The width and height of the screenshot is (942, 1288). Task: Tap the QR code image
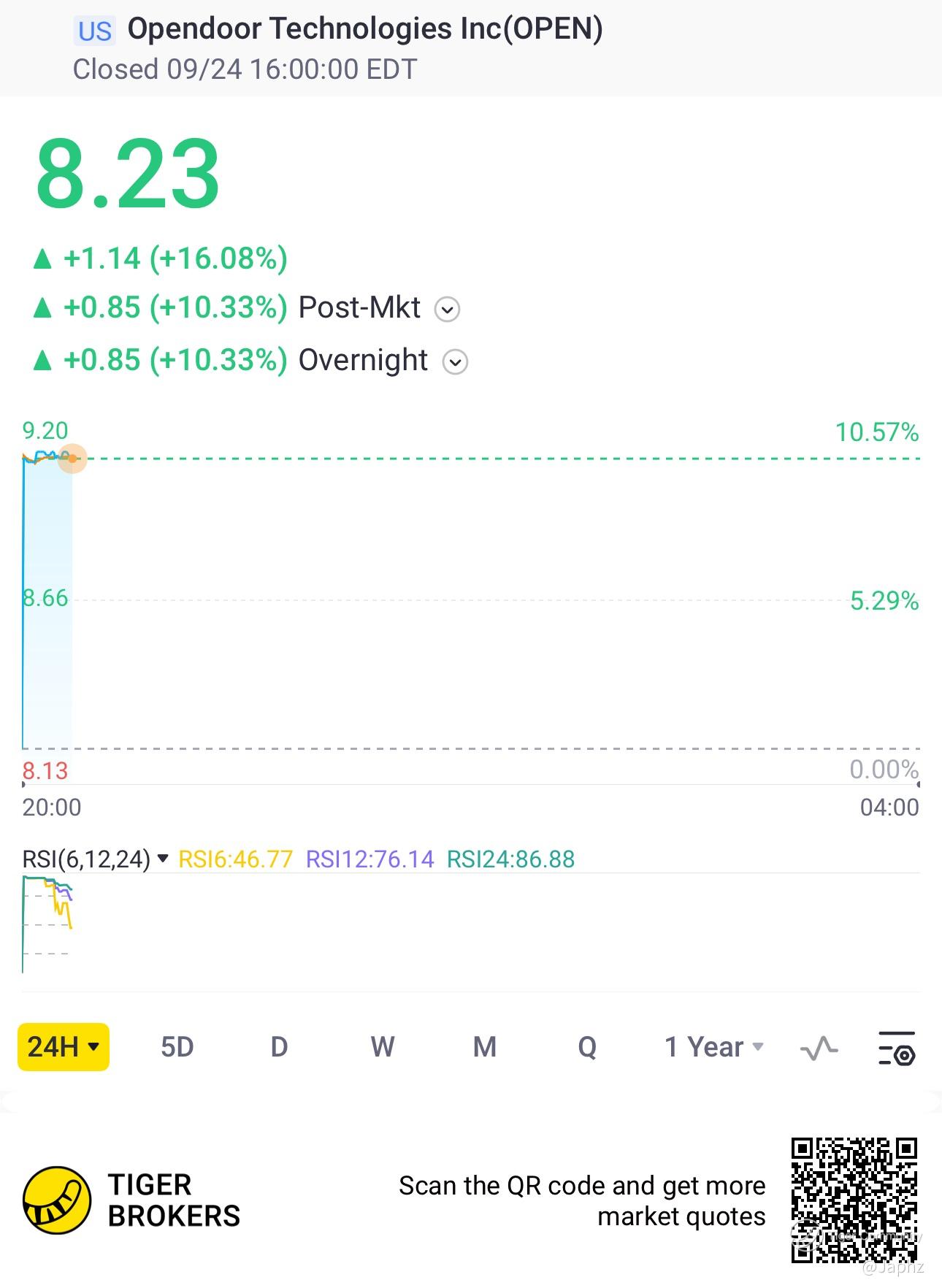tap(854, 1200)
